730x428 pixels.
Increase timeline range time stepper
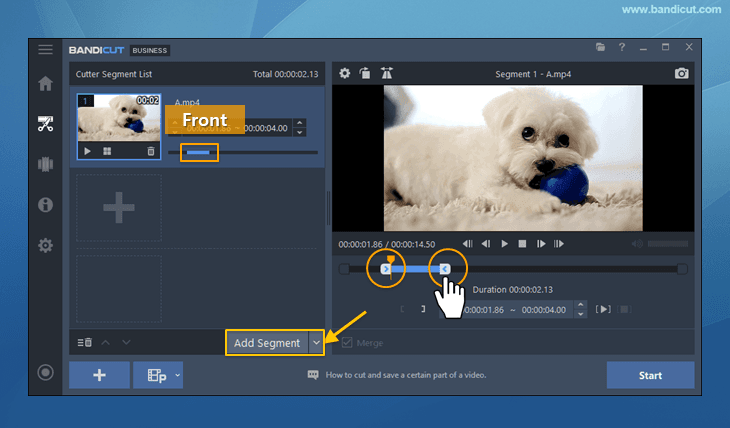tap(581, 305)
